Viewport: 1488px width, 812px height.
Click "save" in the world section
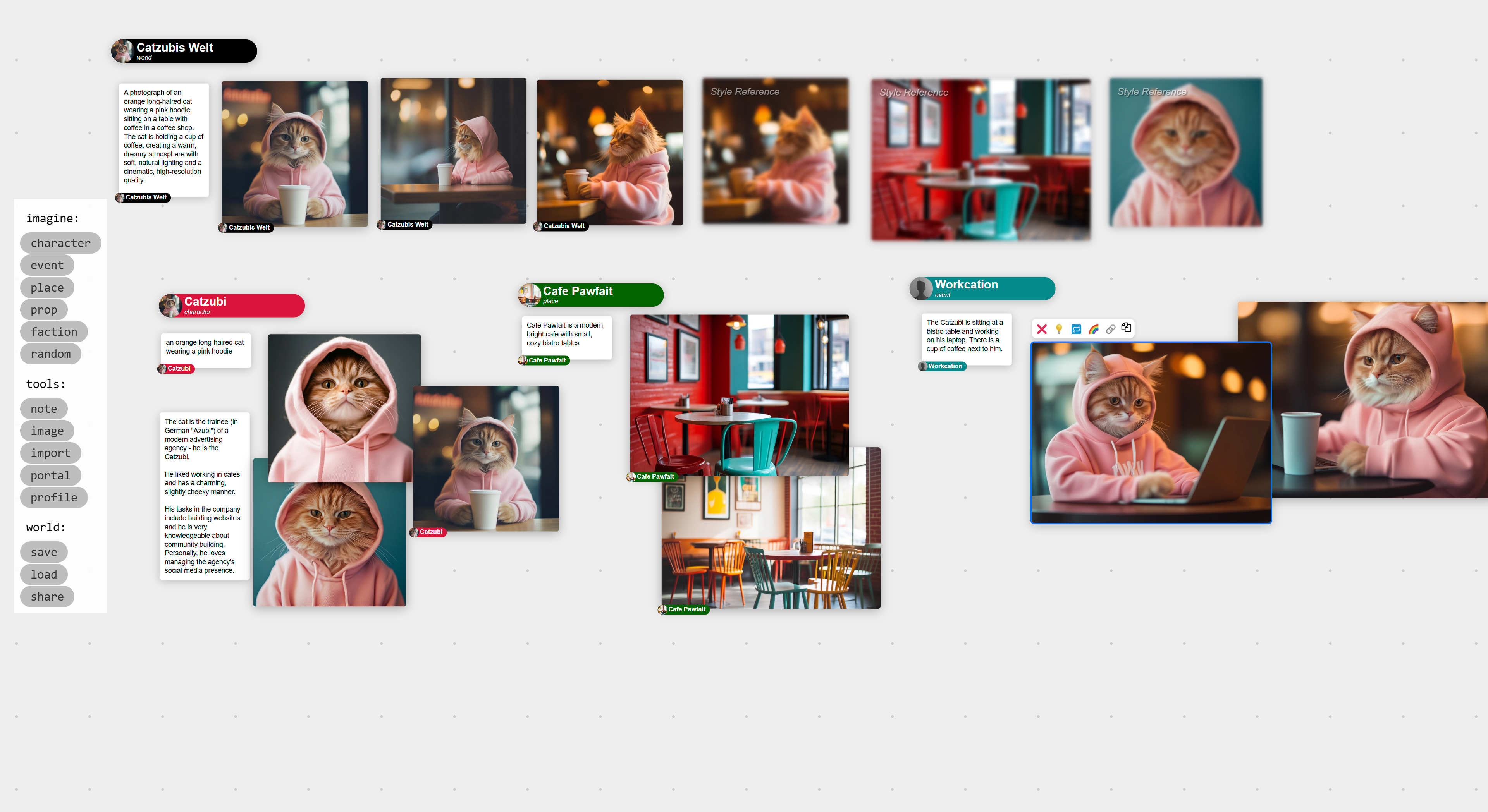pos(43,551)
